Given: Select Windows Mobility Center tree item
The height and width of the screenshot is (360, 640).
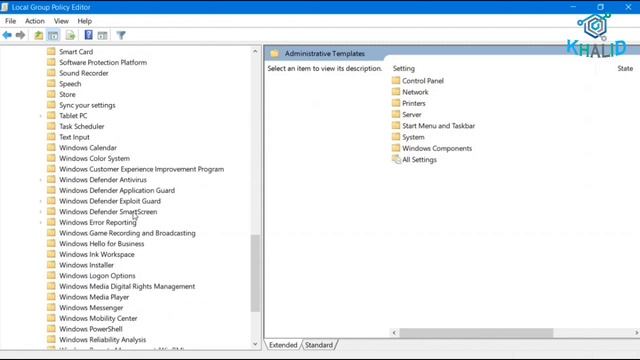Looking at the screenshot, I should pos(98,318).
